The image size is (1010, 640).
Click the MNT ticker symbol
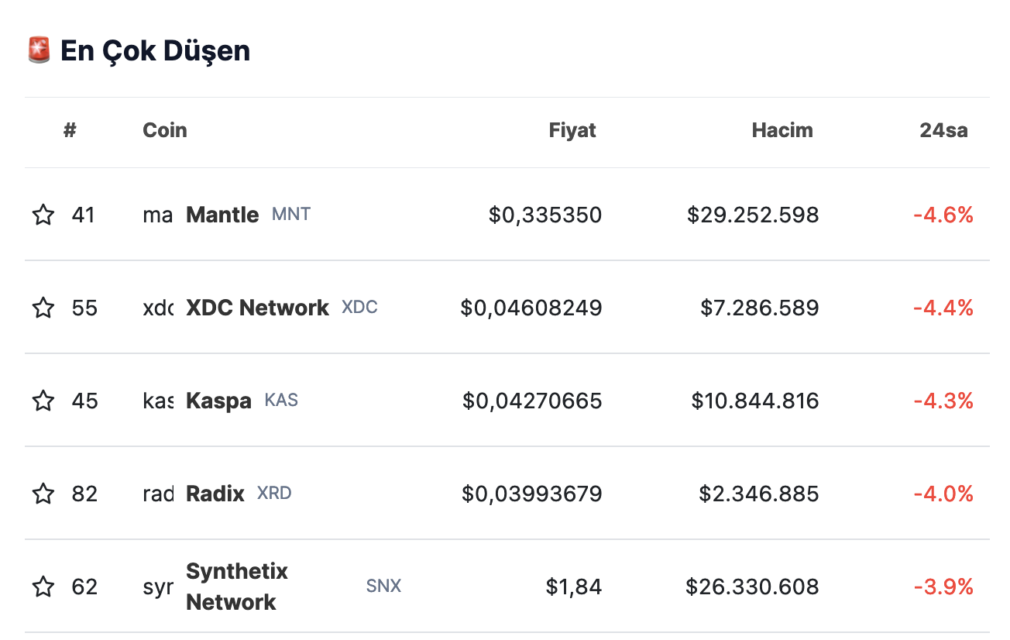pos(291,214)
